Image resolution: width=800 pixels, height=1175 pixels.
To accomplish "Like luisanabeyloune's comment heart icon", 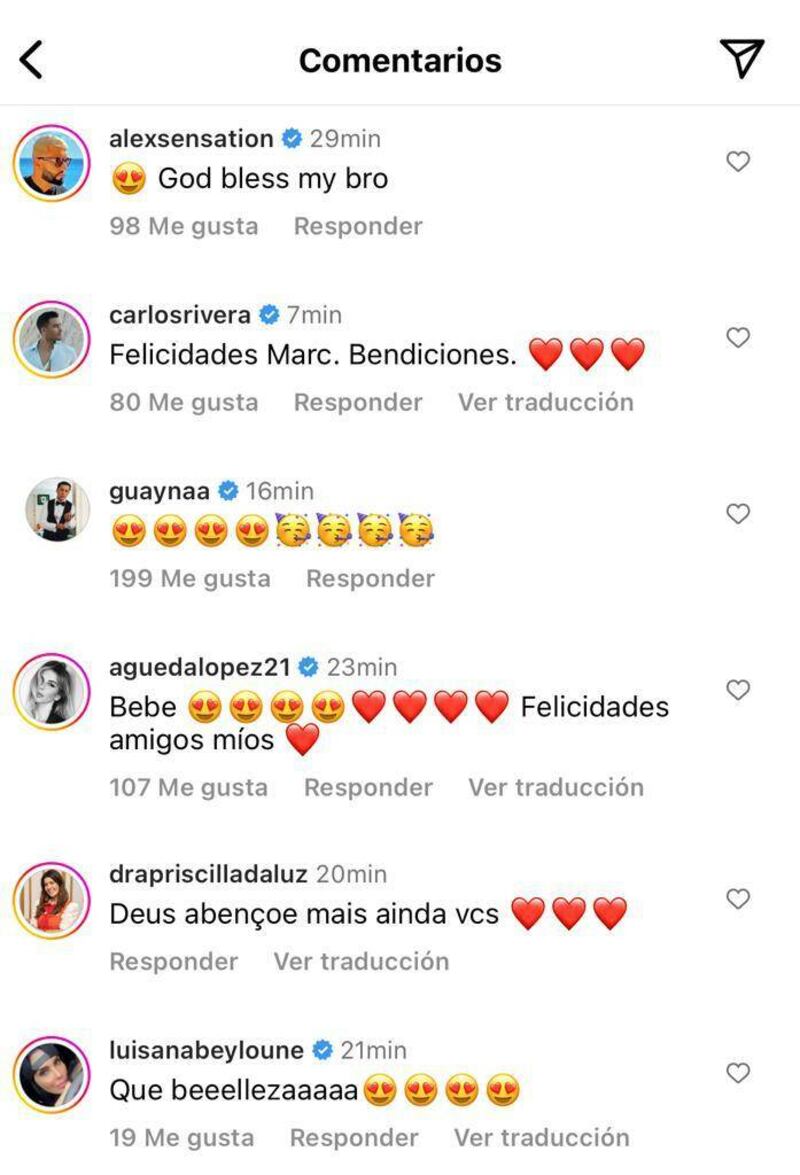I will [737, 1073].
